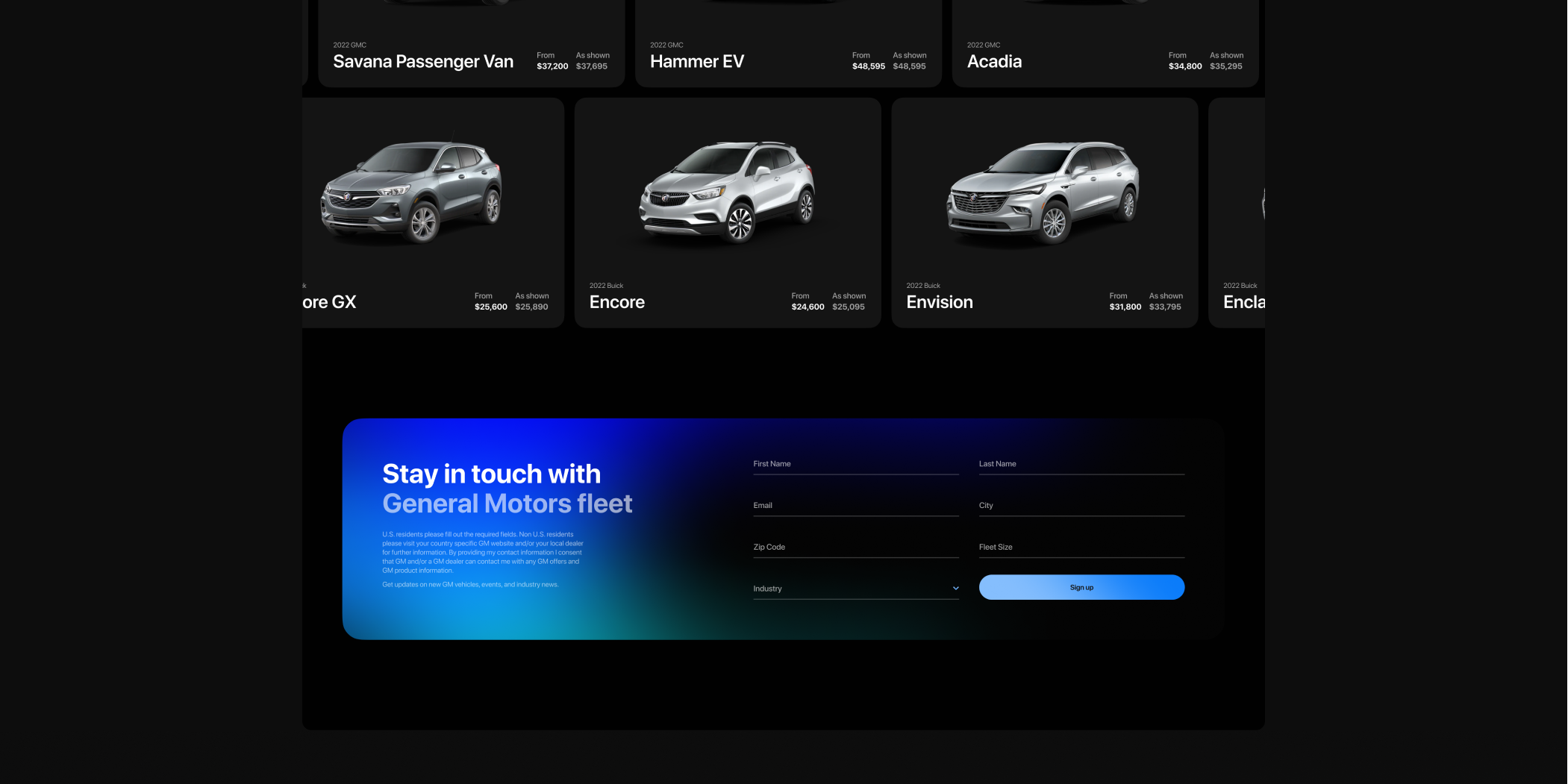This screenshot has width=1568, height=784.
Task: Click the Encore card title text
Action: 616,302
